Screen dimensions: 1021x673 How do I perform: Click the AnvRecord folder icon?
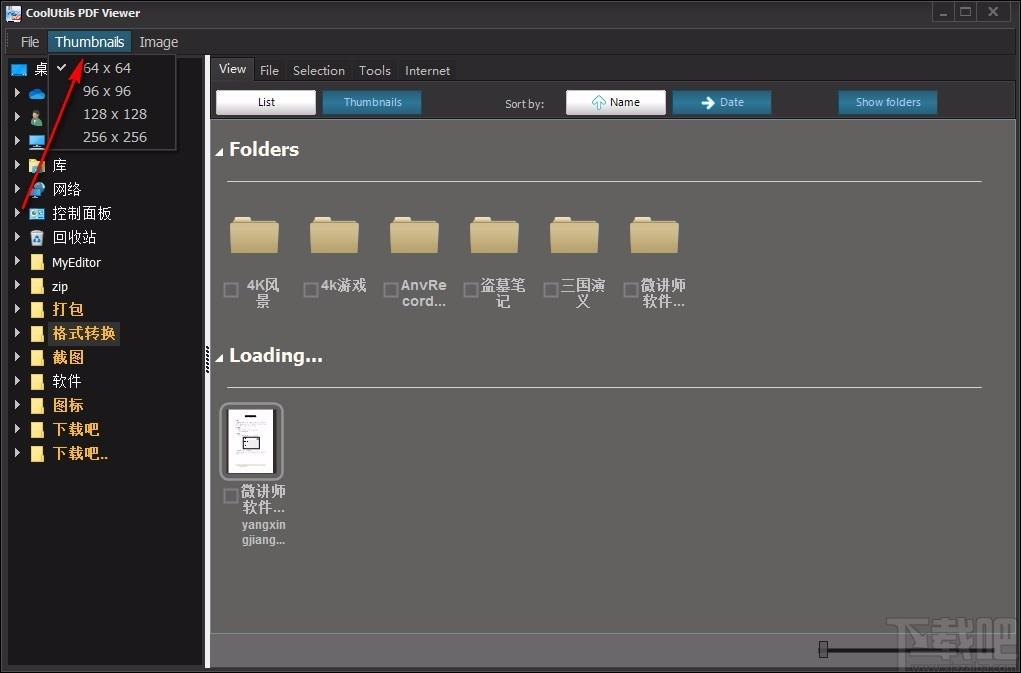[x=414, y=235]
